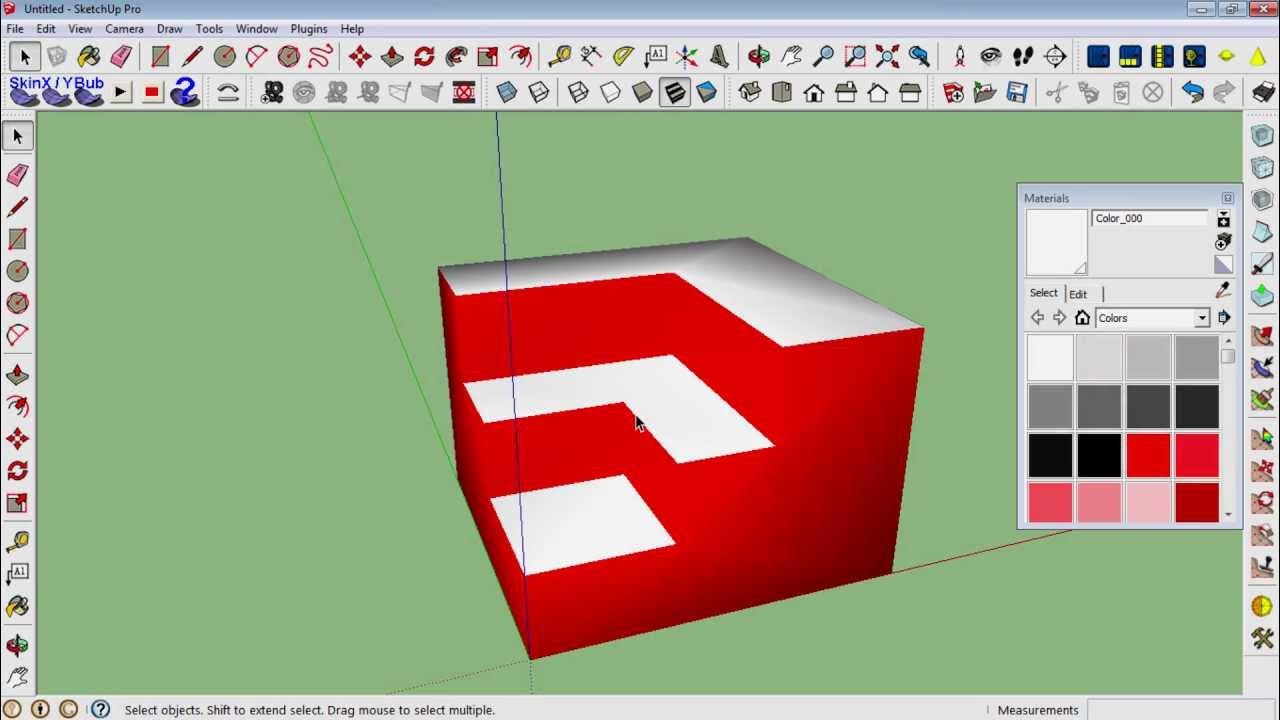Image resolution: width=1280 pixels, height=720 pixels.
Task: Select the Rectangle tool in top toolbar
Action: pos(160,57)
